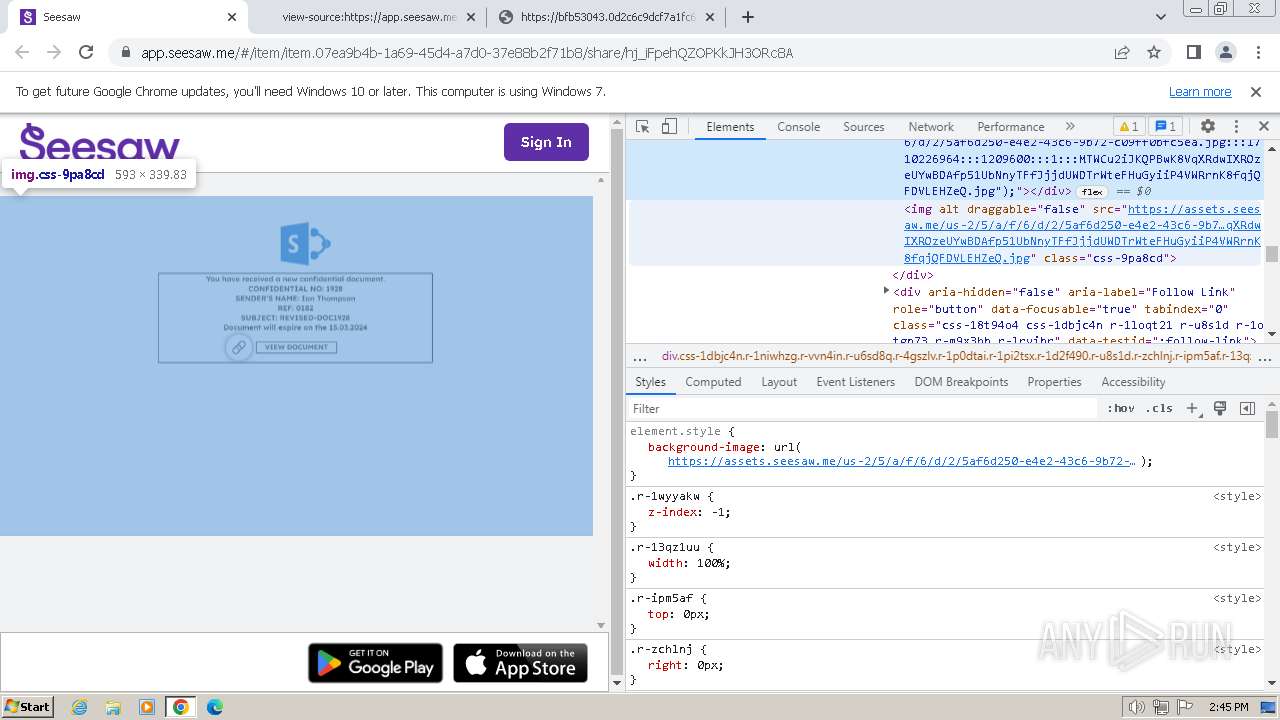Toggle the Chrome side panel

coord(1194,52)
